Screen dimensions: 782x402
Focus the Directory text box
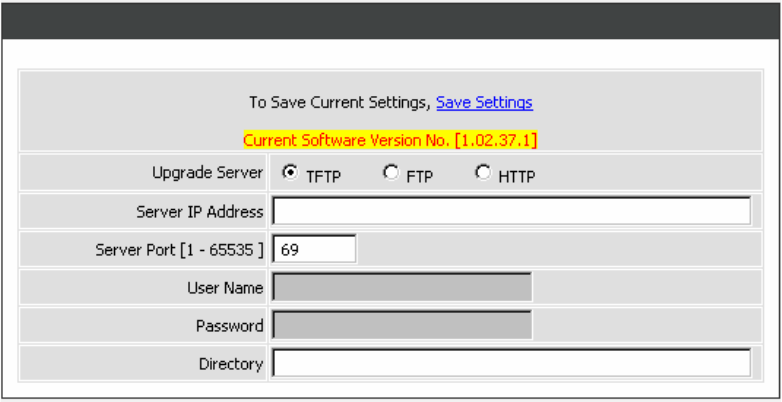(x=511, y=363)
